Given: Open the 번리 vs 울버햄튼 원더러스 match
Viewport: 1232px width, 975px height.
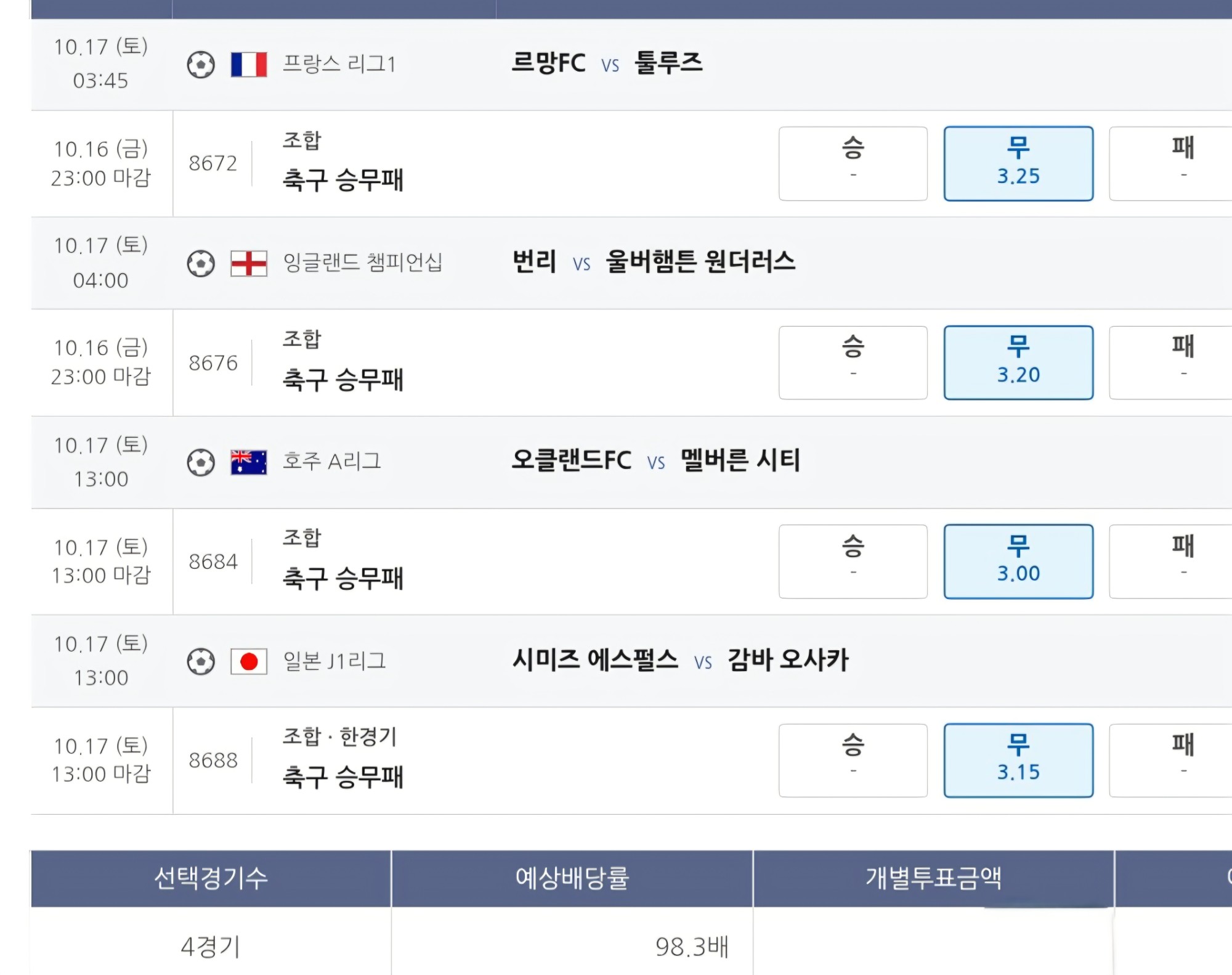Looking at the screenshot, I should [631, 264].
